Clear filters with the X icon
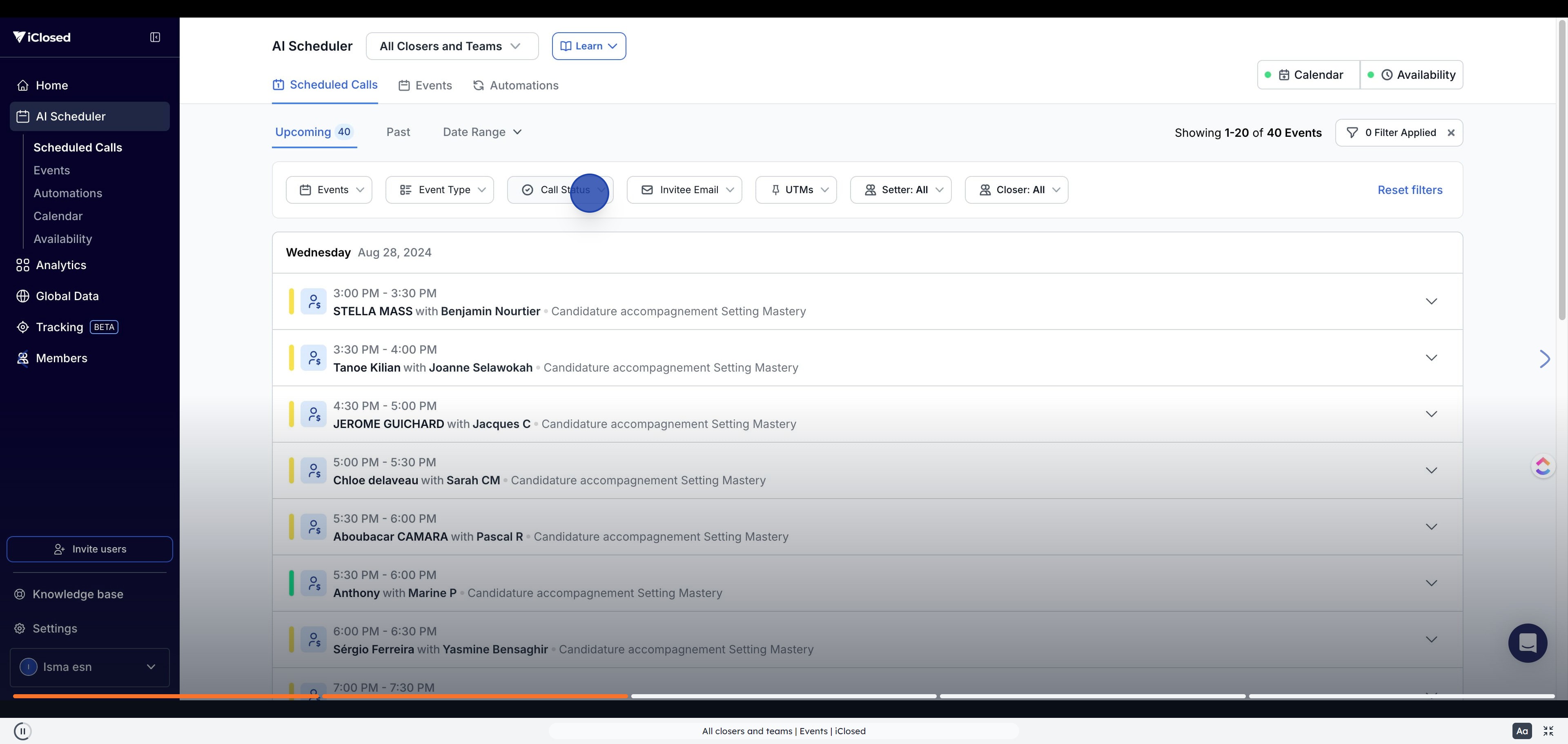 click(x=1451, y=133)
